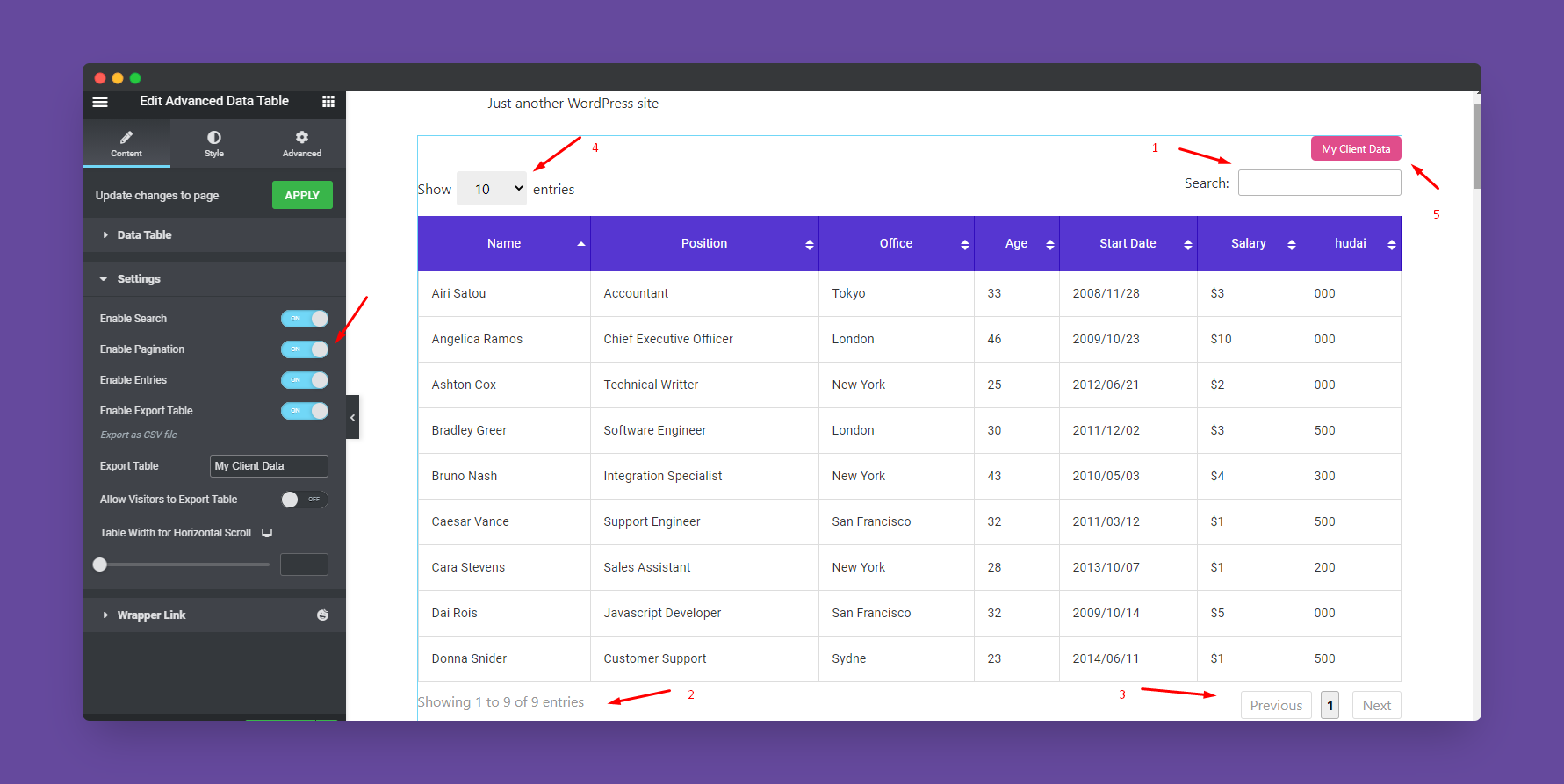
Task: Open the widgets grid icon
Action: [328, 102]
